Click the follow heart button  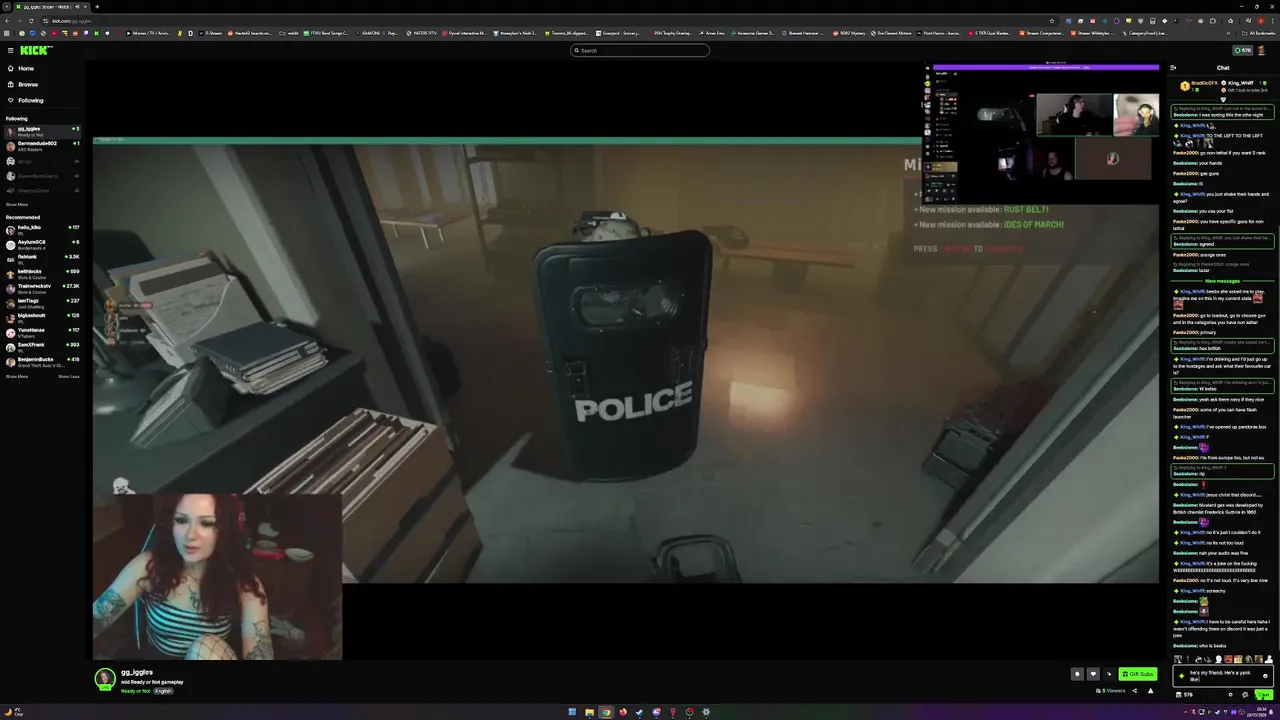(1093, 674)
